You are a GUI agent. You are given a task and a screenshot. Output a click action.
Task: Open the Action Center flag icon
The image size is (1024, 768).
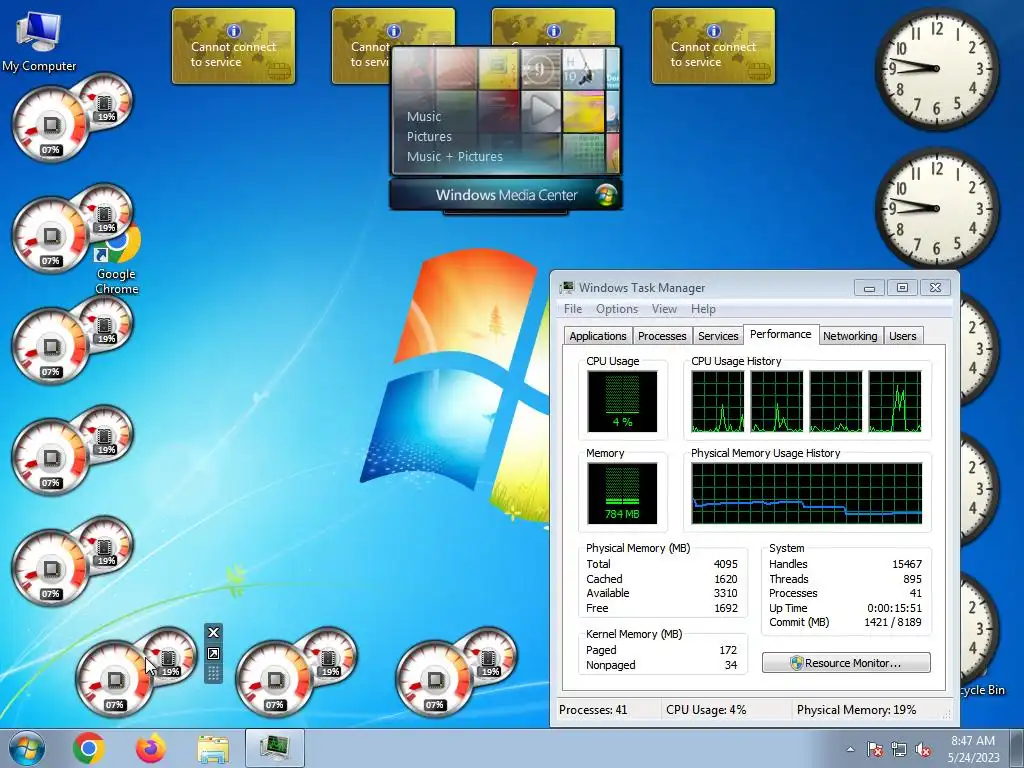pos(874,749)
